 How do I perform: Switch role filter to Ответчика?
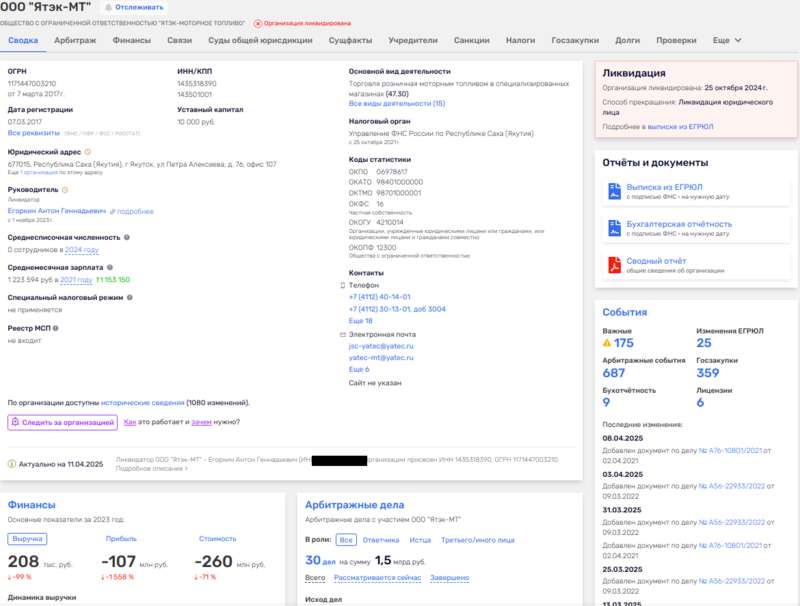pos(381,540)
